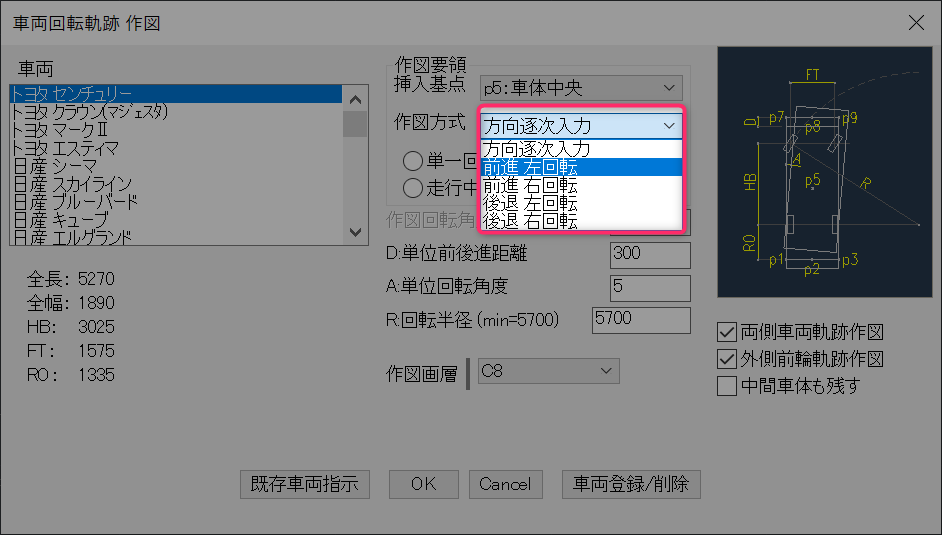The height and width of the screenshot is (535, 942).
Task: Toggle 外側前輪軌跡作図 checkbox
Action: click(x=727, y=359)
